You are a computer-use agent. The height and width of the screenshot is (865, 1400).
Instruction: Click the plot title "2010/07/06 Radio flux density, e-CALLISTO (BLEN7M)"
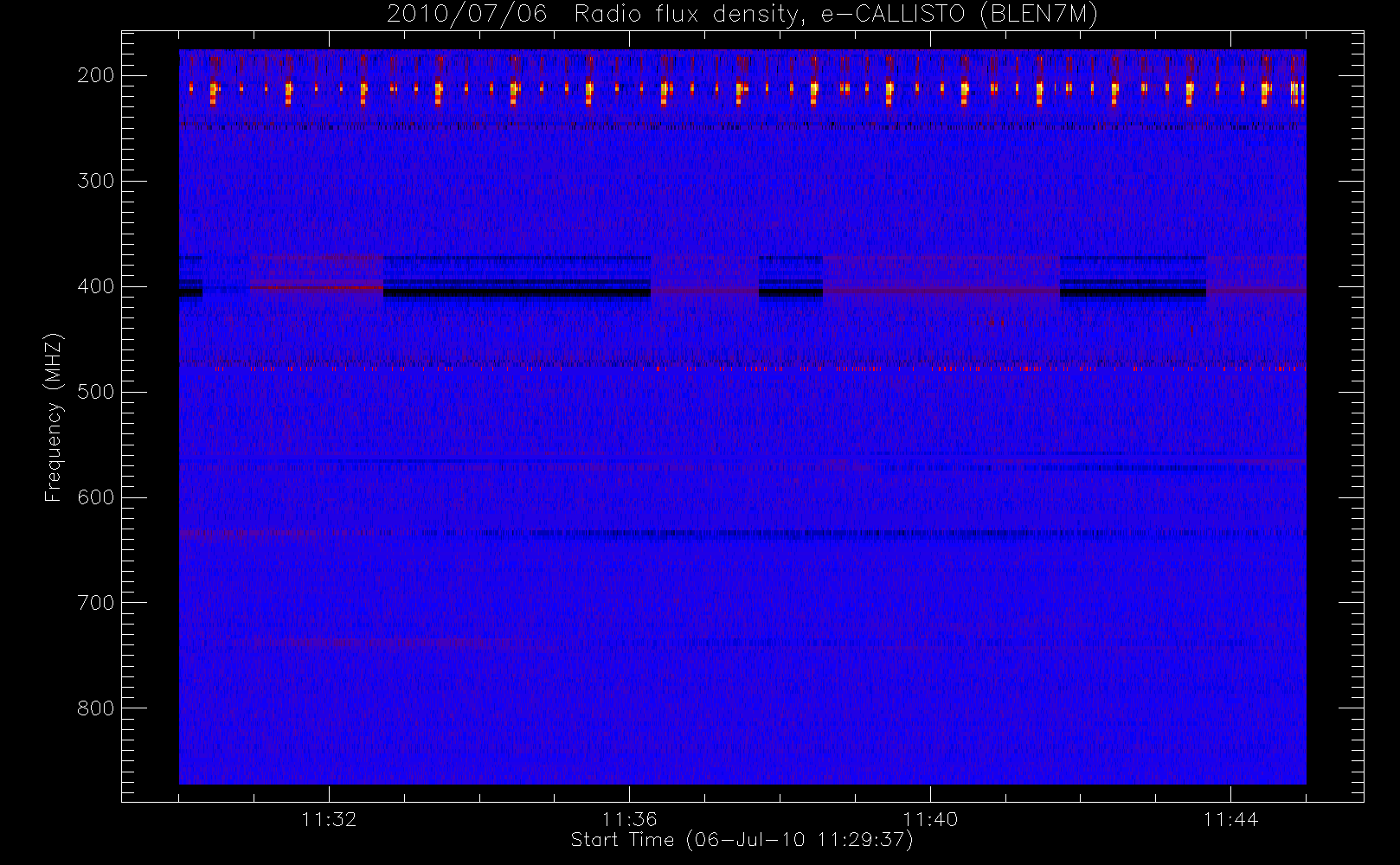tap(742, 15)
